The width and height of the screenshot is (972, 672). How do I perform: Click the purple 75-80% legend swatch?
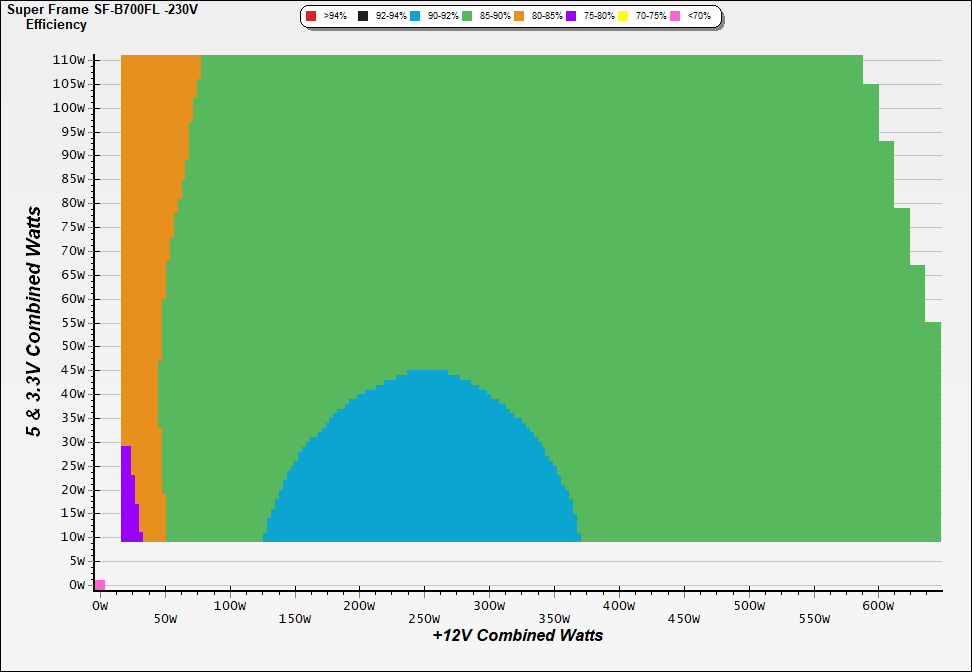point(571,17)
